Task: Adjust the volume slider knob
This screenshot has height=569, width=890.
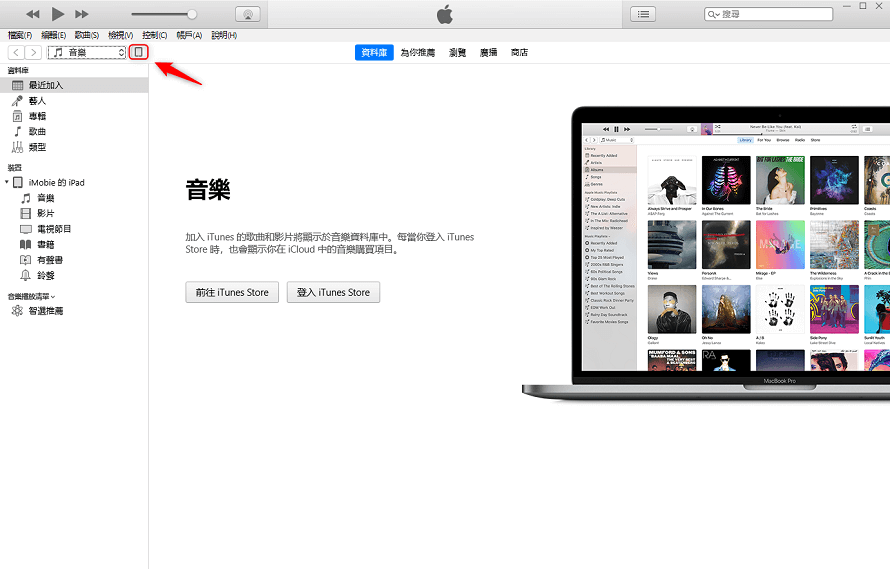Action: pos(192,14)
